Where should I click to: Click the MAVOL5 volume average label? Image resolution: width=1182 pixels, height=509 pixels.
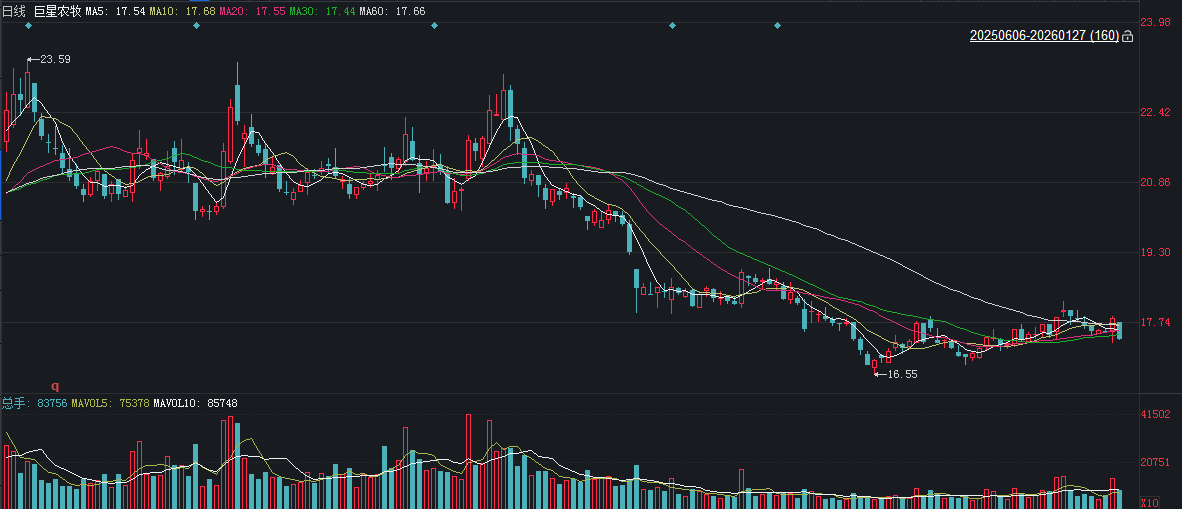coord(110,403)
